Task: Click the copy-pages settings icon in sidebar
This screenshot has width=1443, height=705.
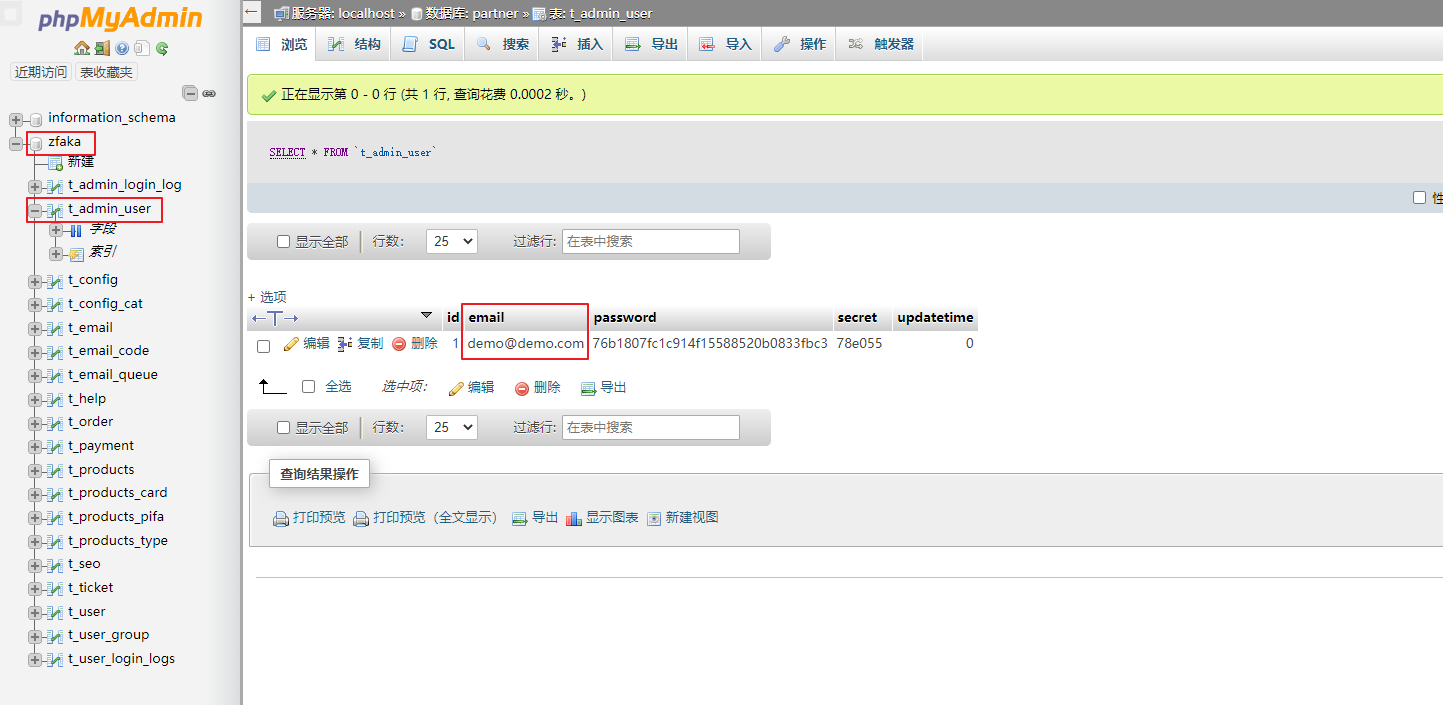Action: [x=142, y=48]
